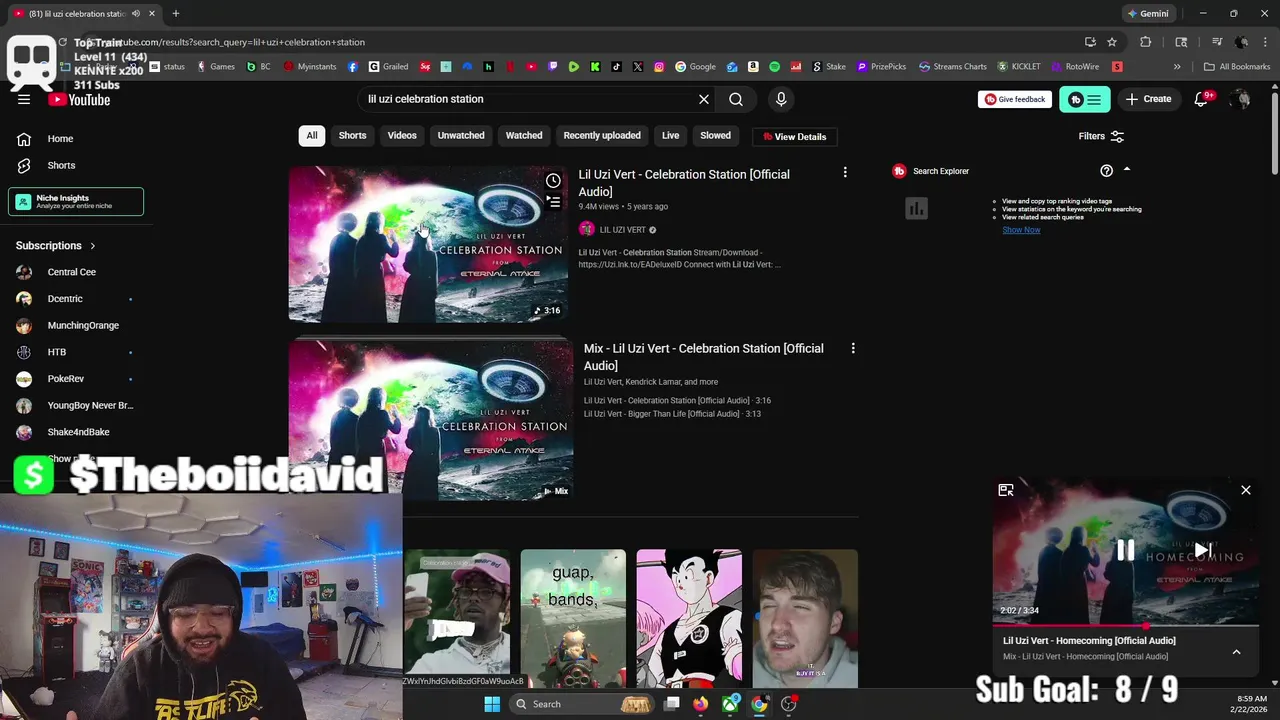Clear the search box with the X

coord(704,99)
